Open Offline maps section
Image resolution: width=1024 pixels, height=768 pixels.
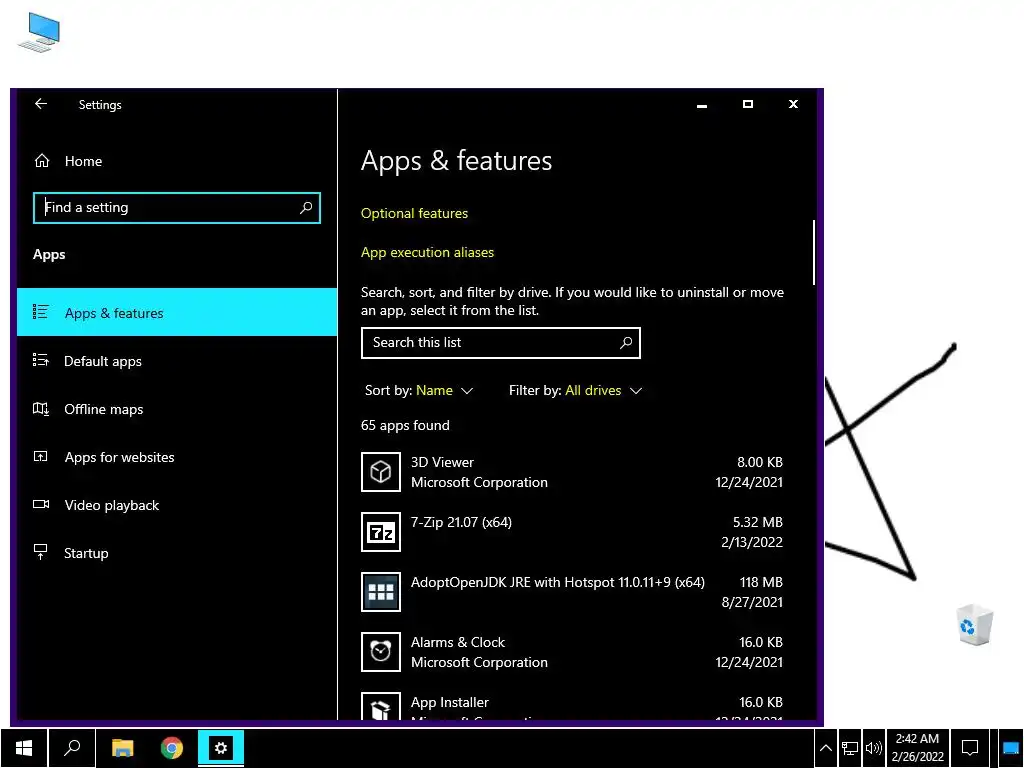point(176,409)
